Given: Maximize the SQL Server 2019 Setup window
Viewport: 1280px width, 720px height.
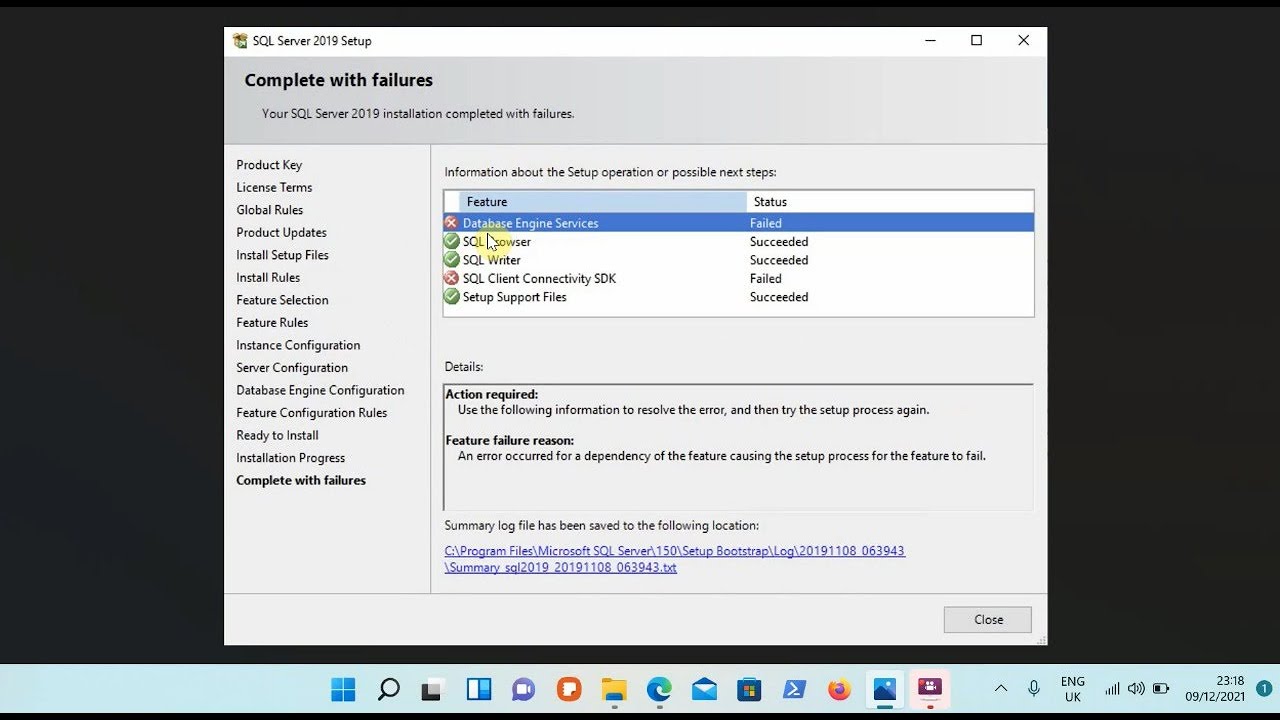Looking at the screenshot, I should 977,41.
